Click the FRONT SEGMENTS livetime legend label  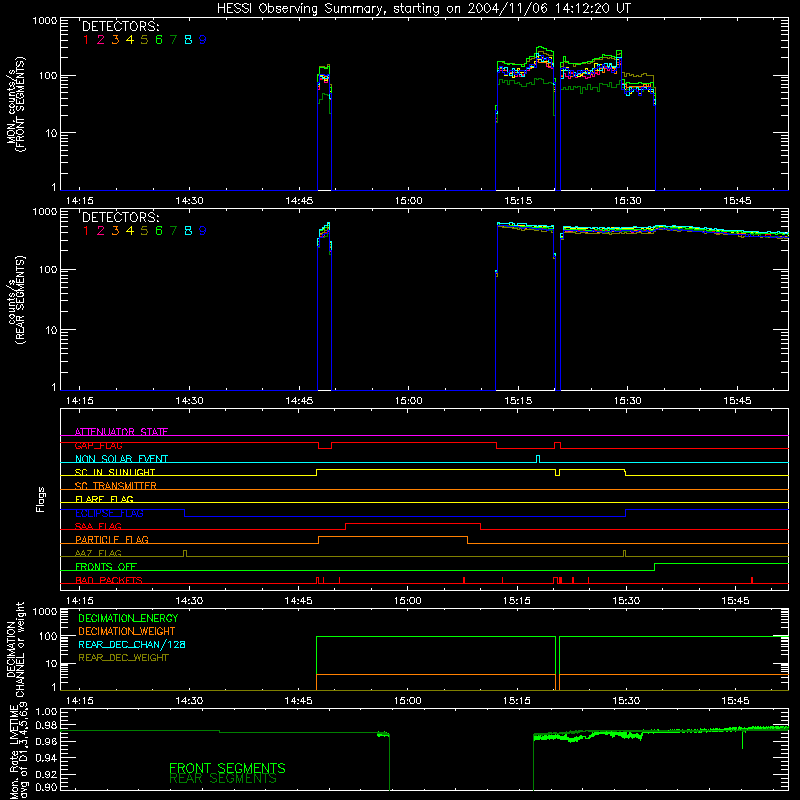coord(227,768)
